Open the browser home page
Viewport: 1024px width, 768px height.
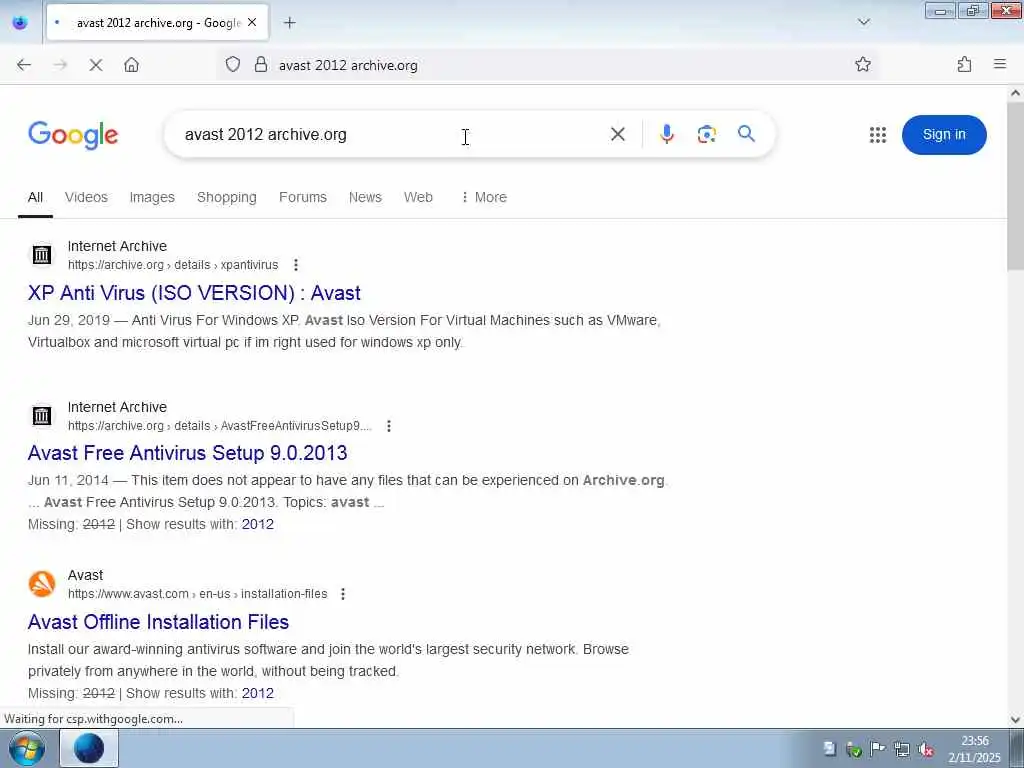[131, 65]
